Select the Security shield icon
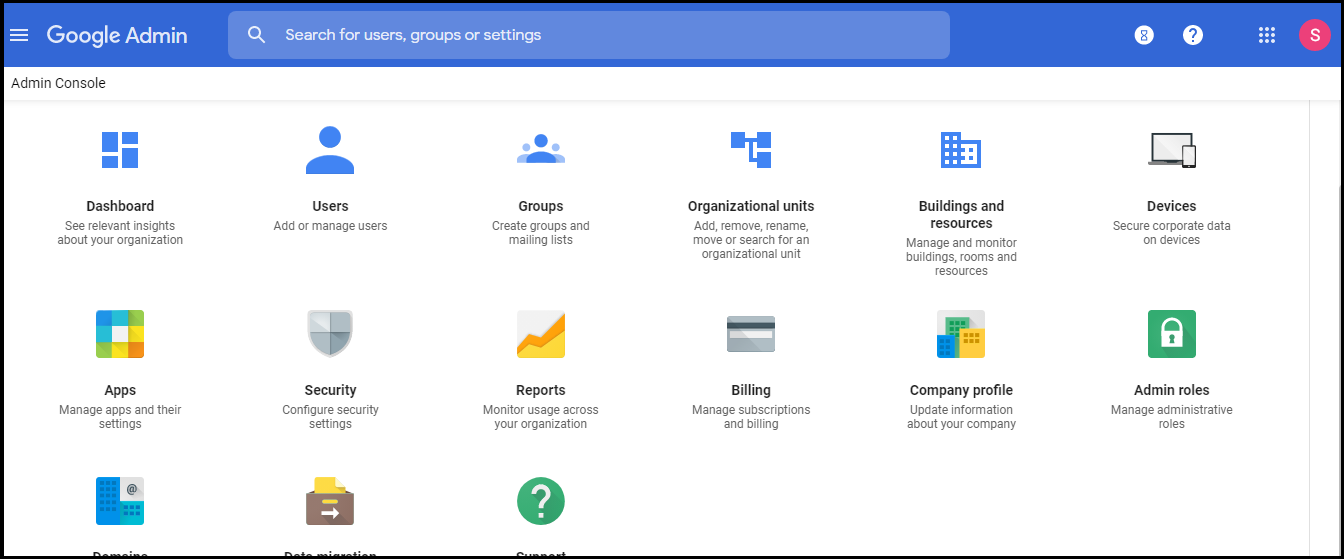Image resolution: width=1344 pixels, height=559 pixels. pos(330,334)
